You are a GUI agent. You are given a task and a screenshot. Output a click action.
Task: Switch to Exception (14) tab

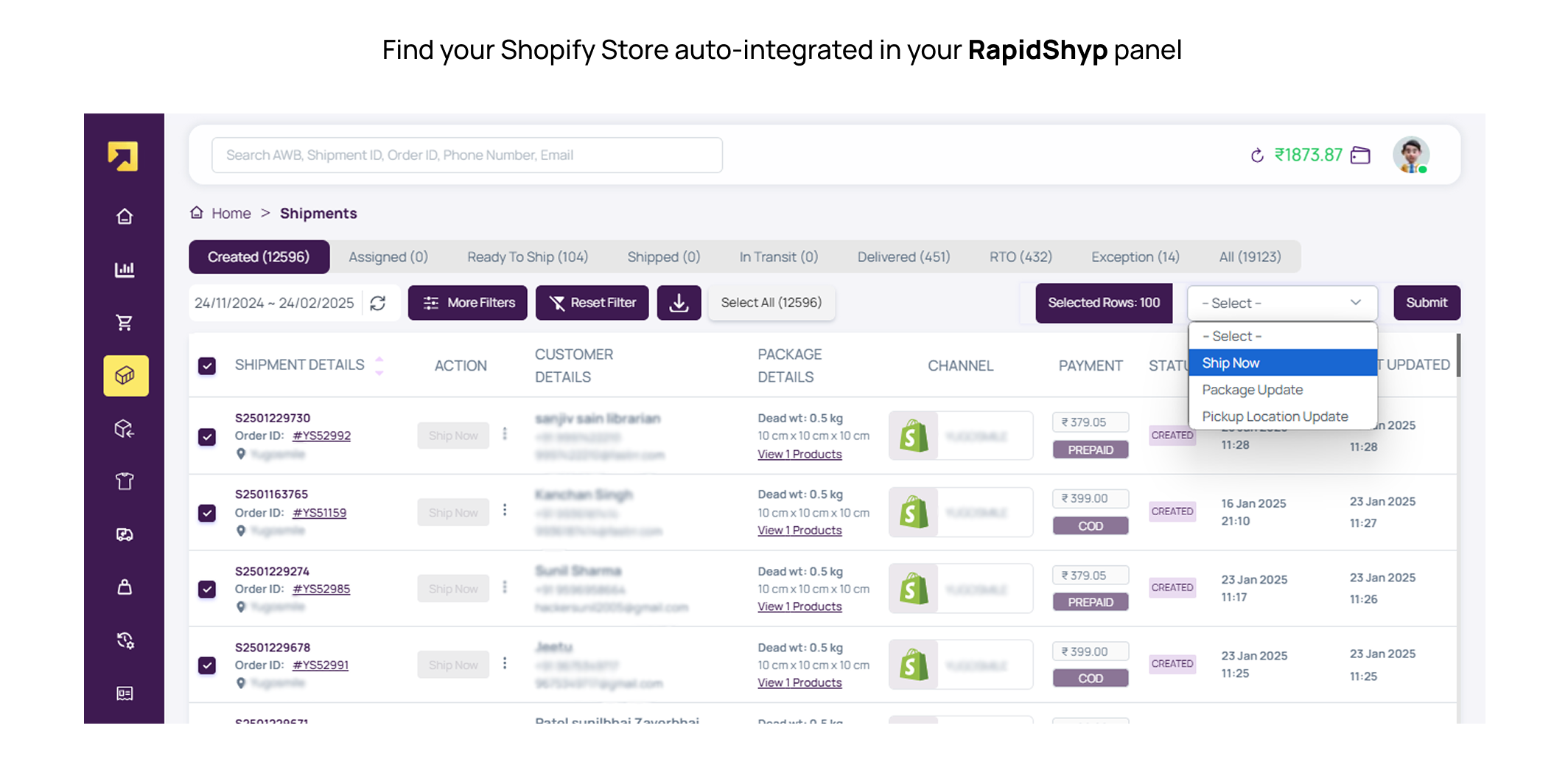pyautogui.click(x=1135, y=257)
